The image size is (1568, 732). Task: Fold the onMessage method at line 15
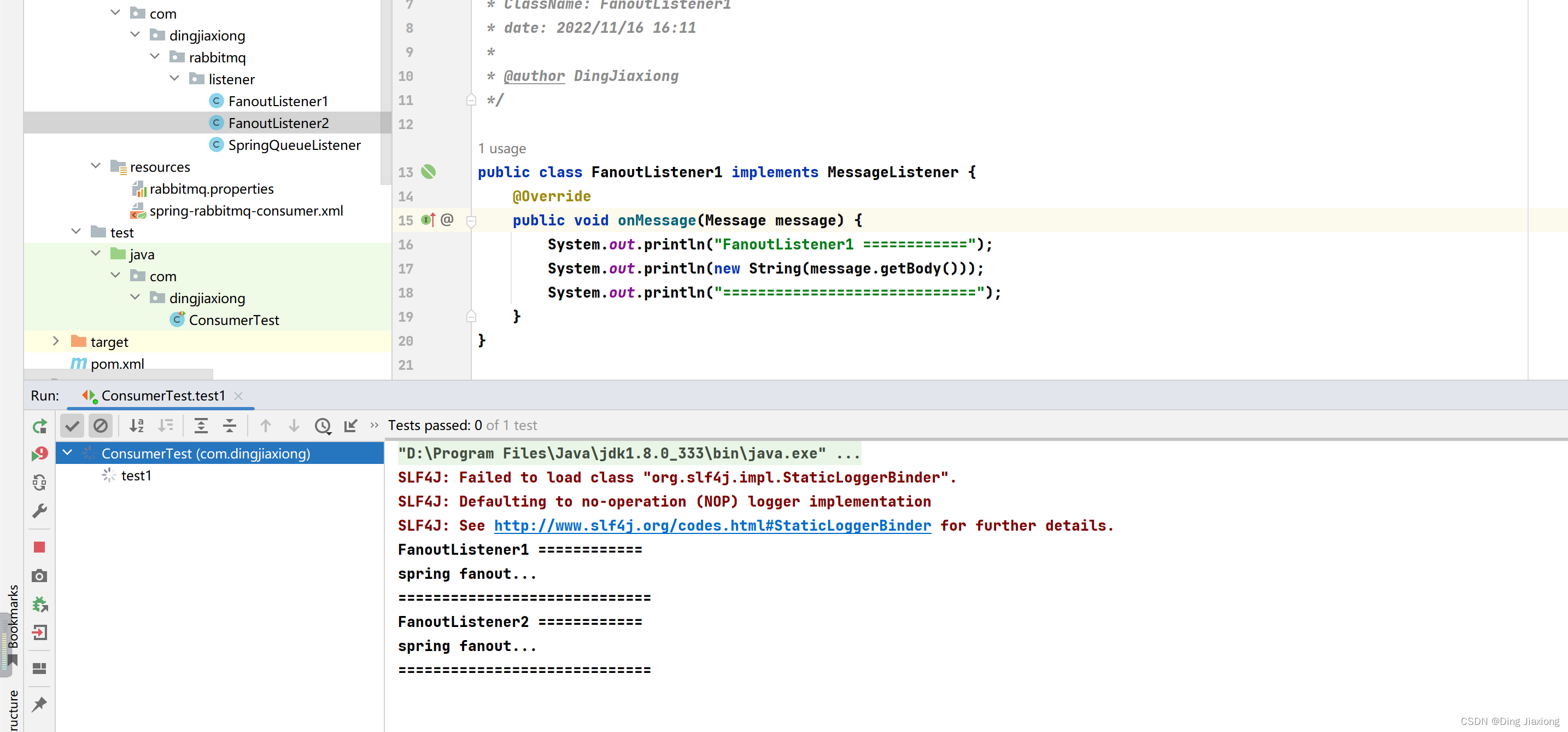point(471,221)
